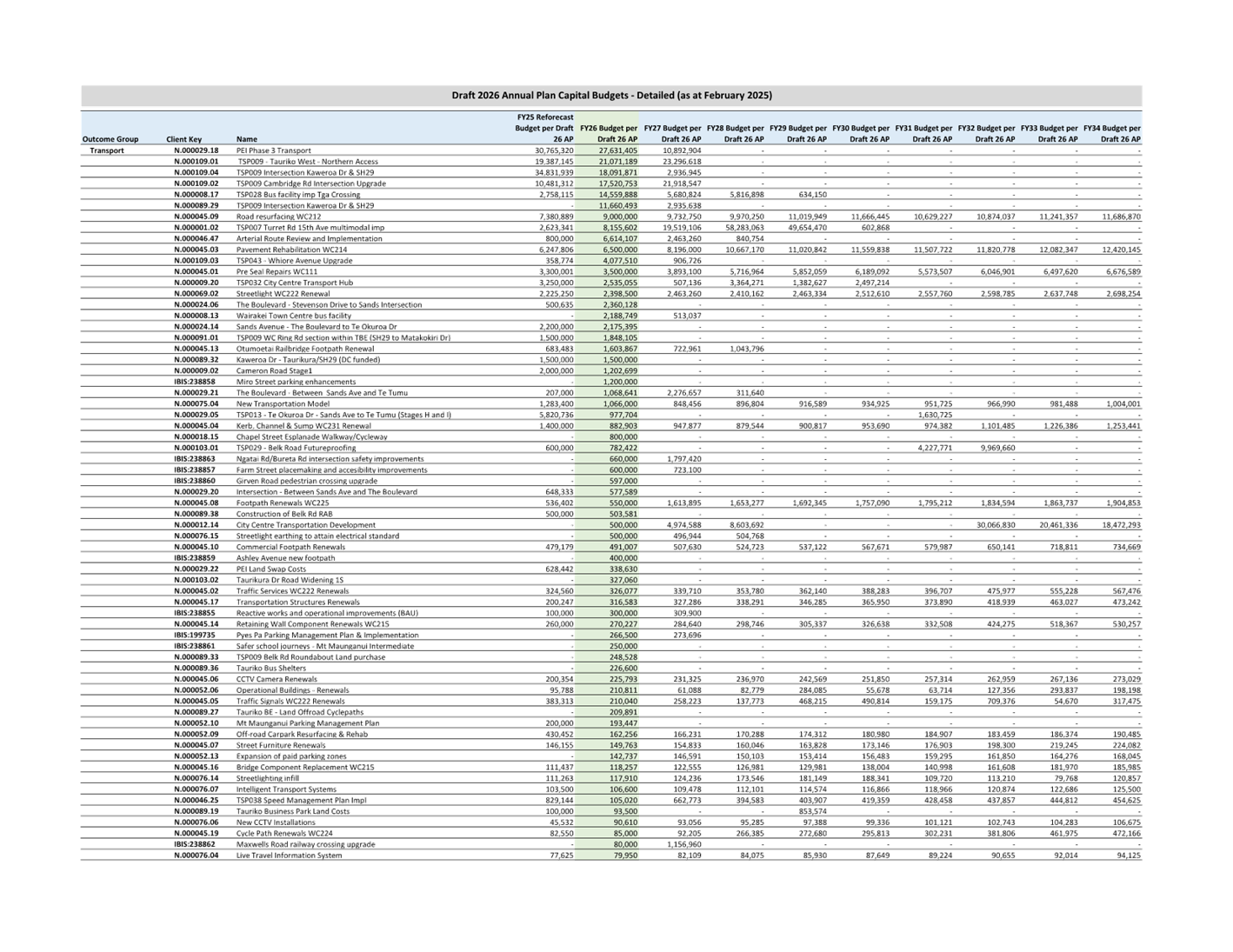The height and width of the screenshot is (952, 1233).
Task: Click CCTV Camera Renewals
Action: coord(278,679)
